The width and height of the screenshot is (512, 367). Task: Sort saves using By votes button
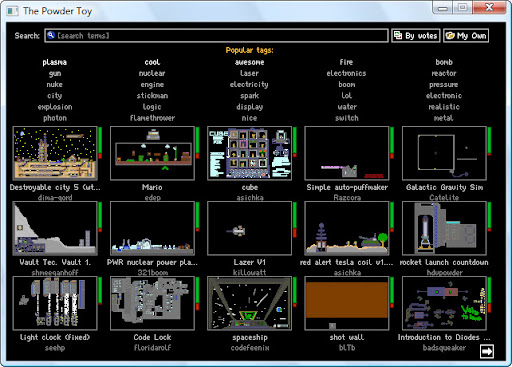[x=416, y=35]
